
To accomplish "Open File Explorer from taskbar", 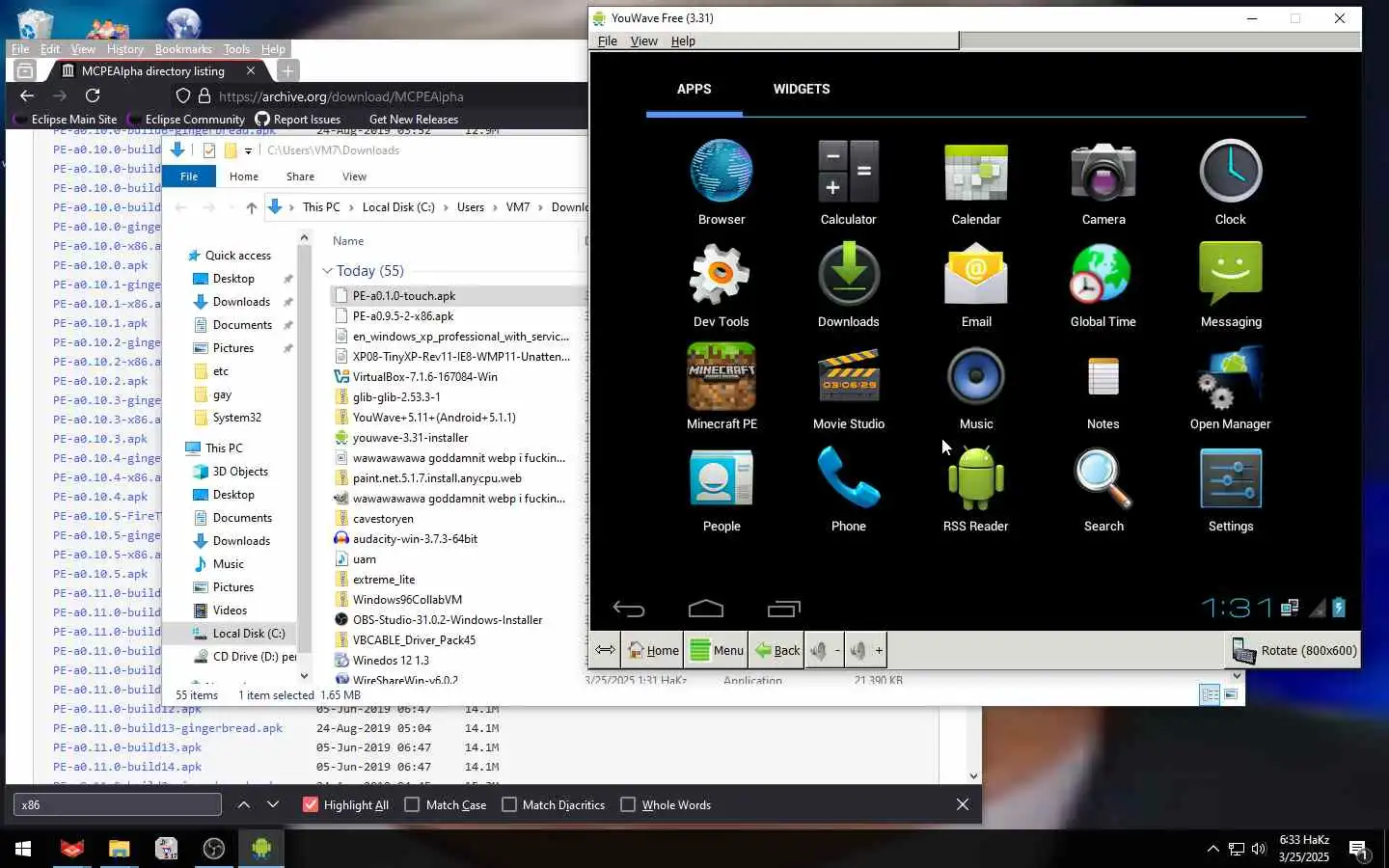I will [119, 849].
